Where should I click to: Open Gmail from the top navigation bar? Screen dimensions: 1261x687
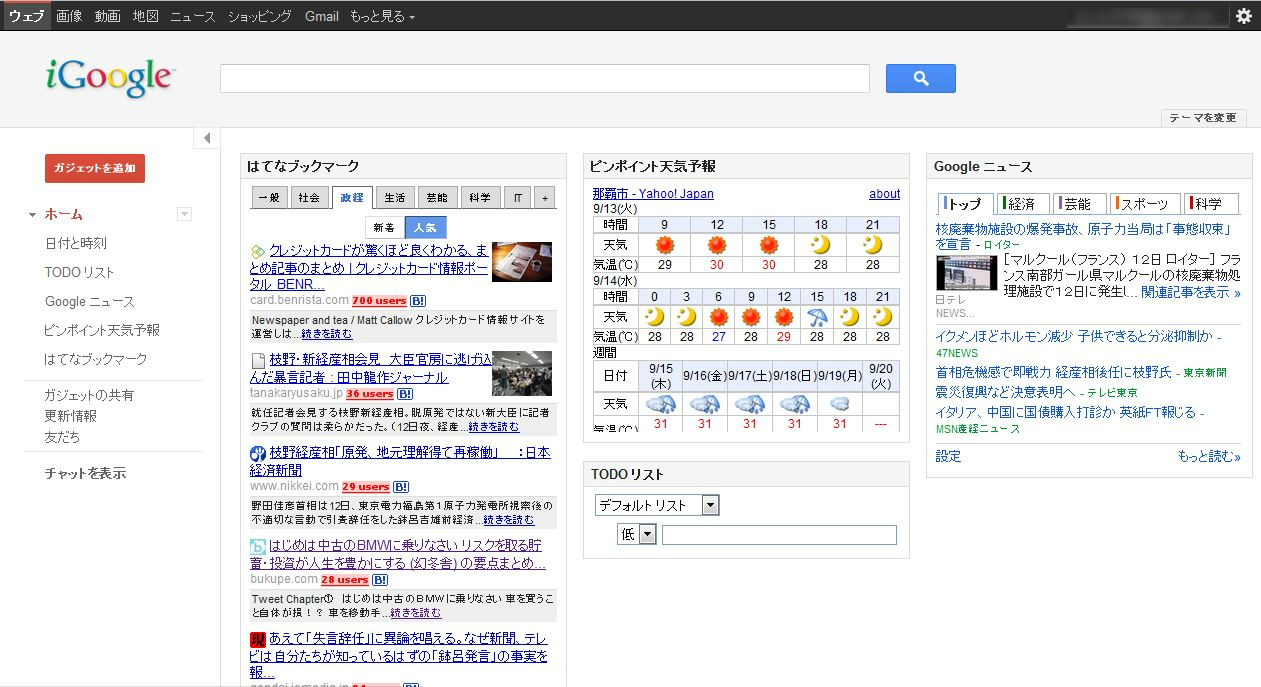pos(322,16)
